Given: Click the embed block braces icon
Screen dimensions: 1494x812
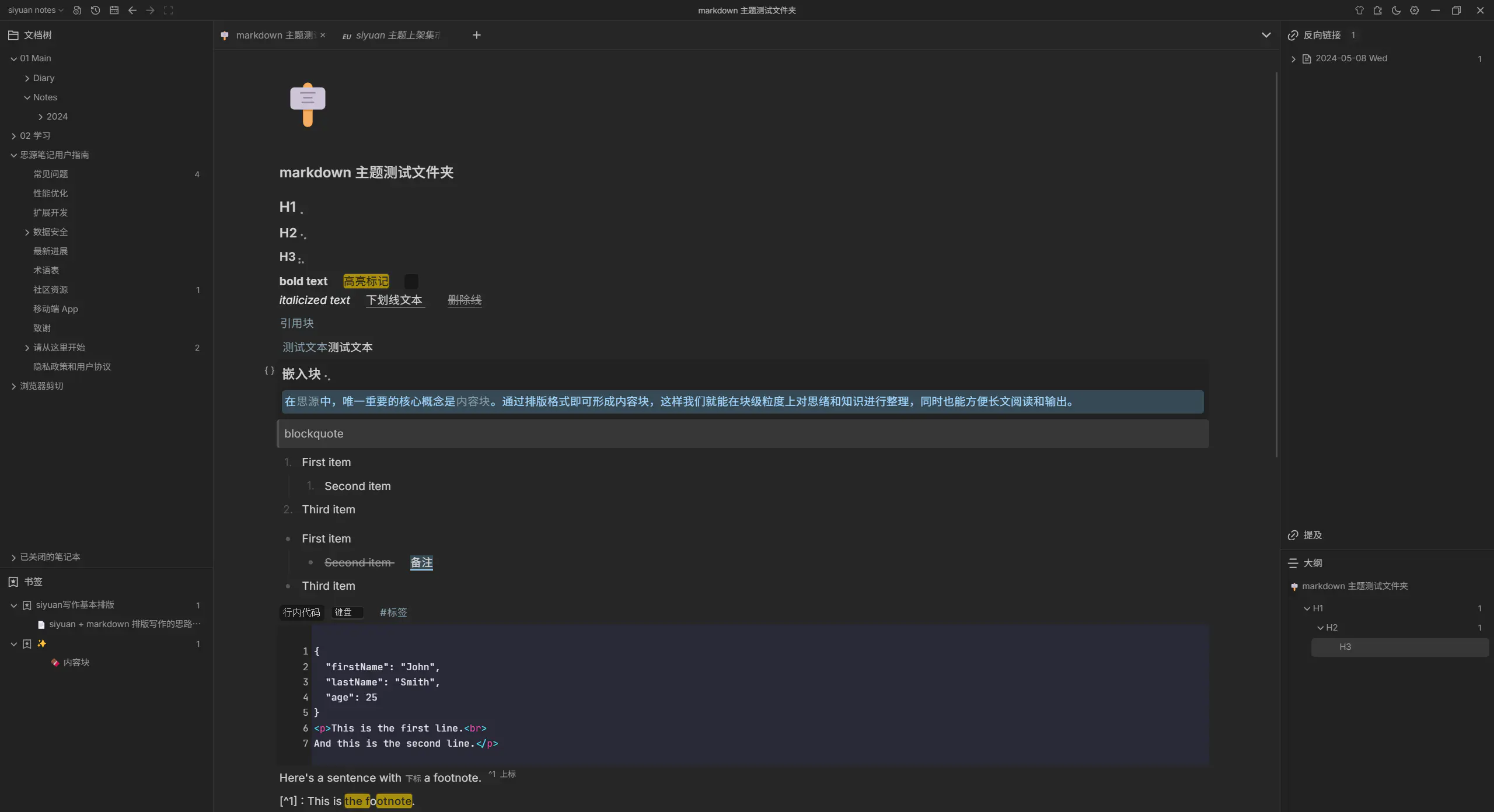Looking at the screenshot, I should tap(269, 370).
